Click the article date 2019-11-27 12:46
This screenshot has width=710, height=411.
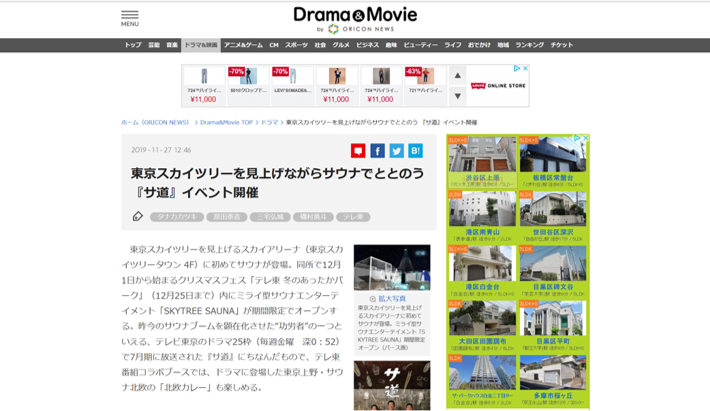coord(161,150)
